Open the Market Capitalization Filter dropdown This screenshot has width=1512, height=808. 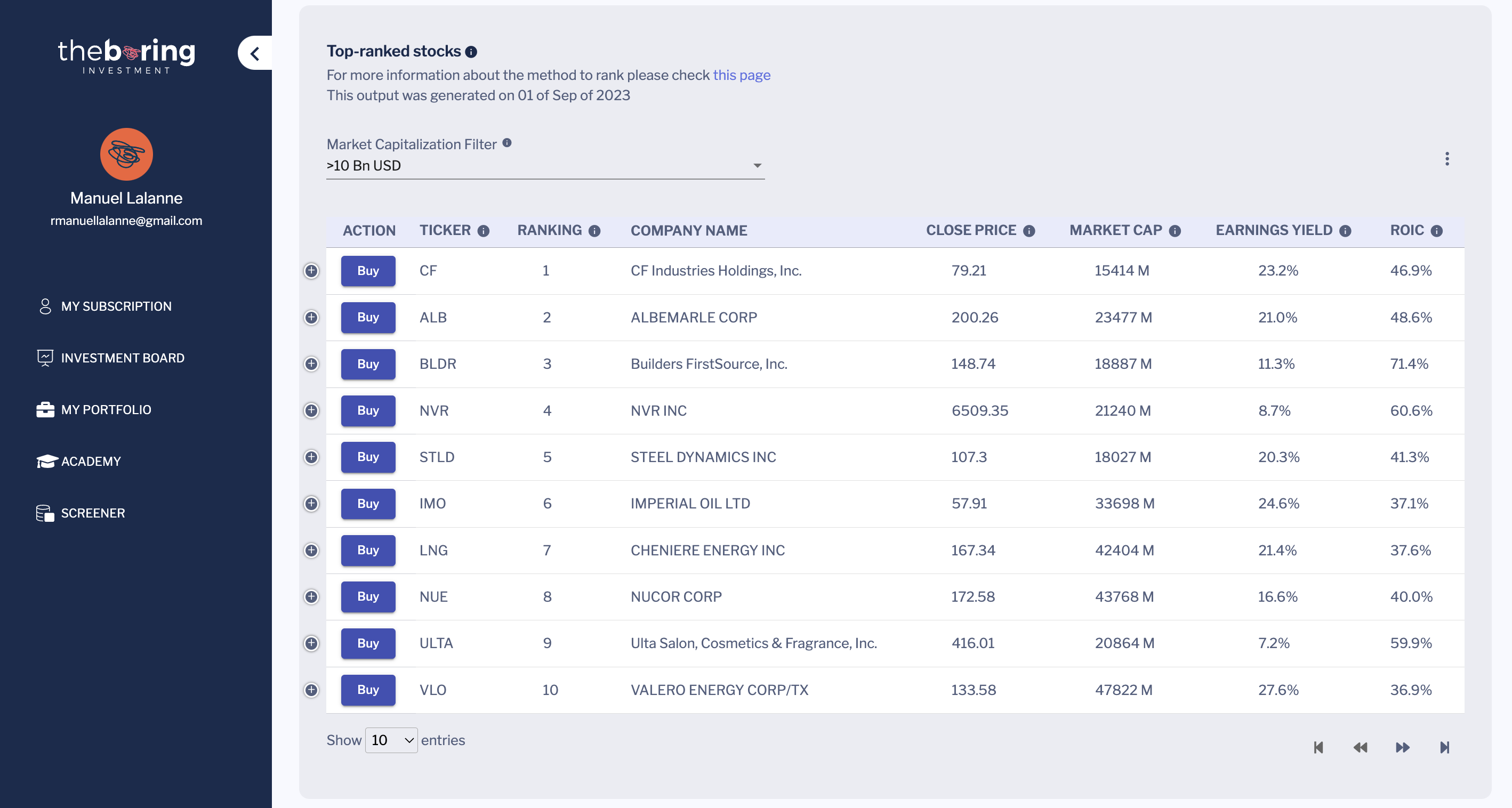(545, 166)
